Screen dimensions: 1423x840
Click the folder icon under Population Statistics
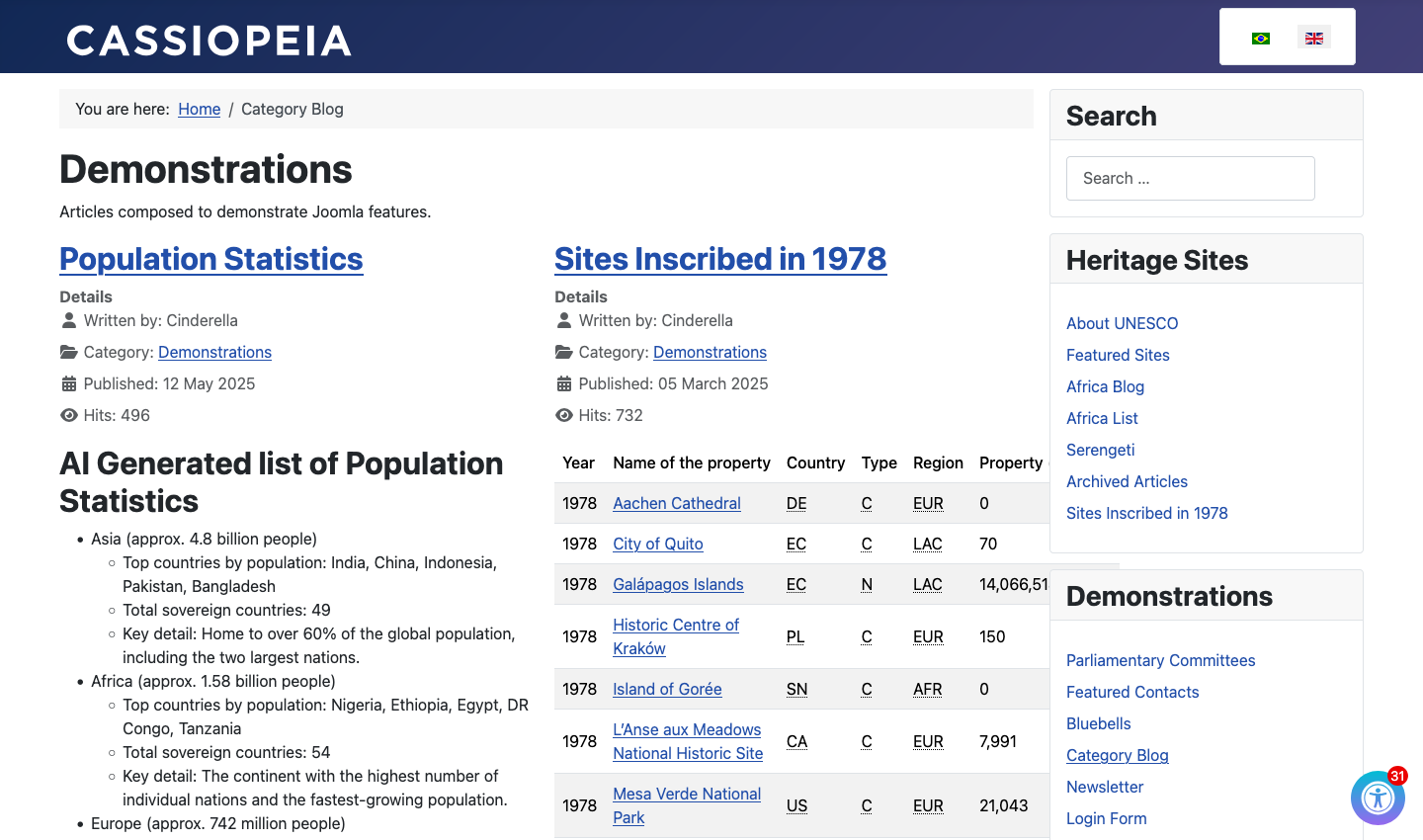point(68,352)
